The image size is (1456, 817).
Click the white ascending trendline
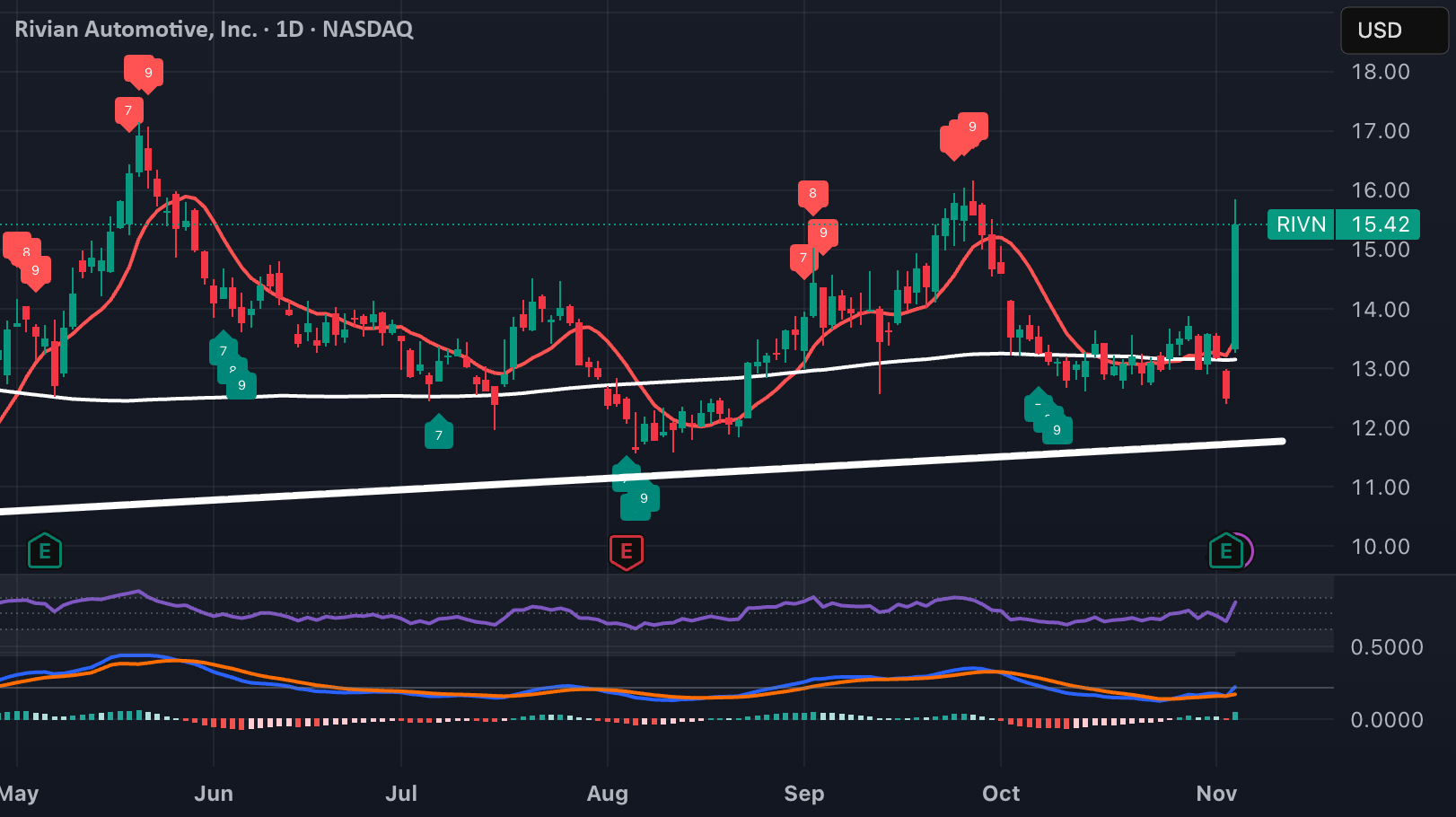642,476
